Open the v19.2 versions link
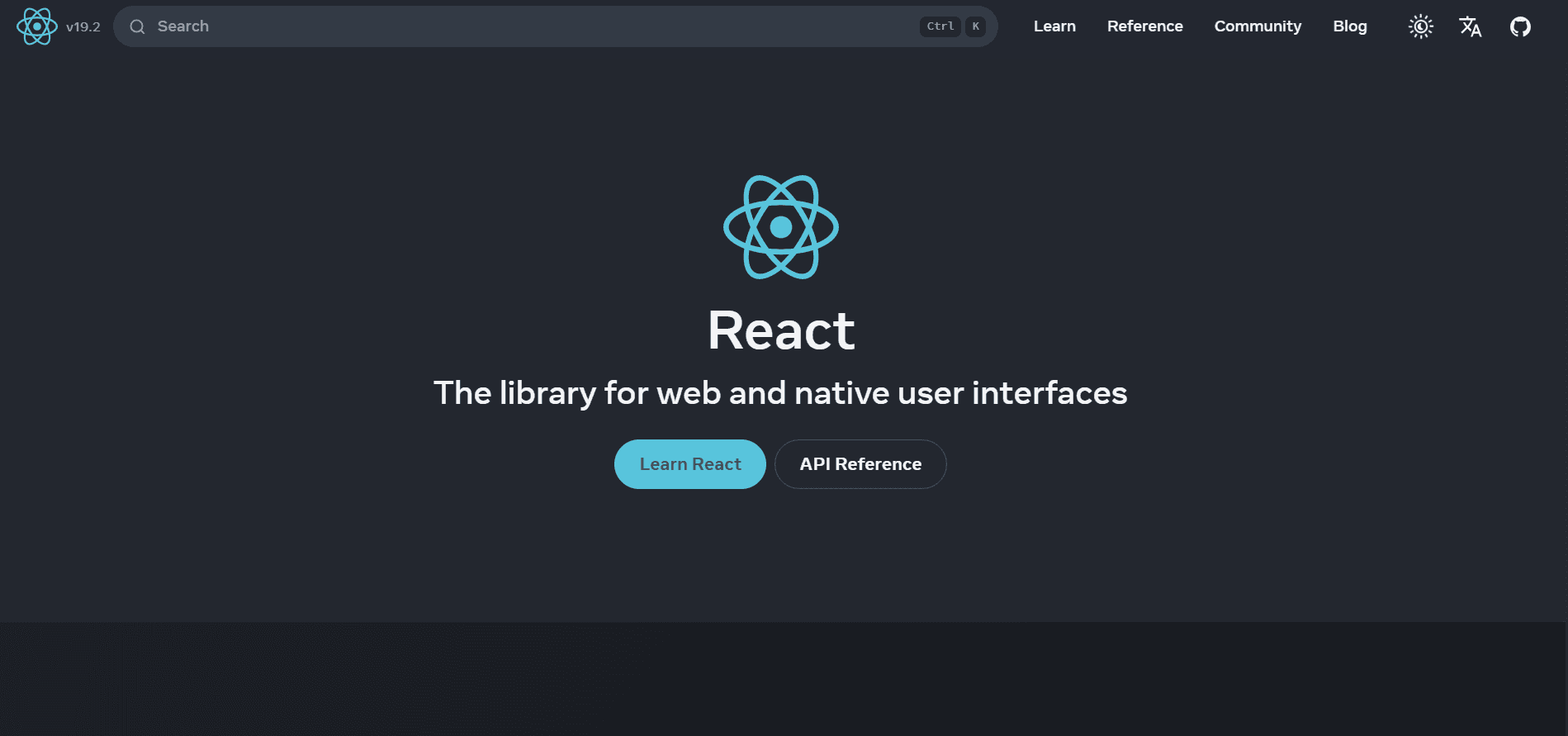Screen dimensions: 1568x736 (83, 26)
